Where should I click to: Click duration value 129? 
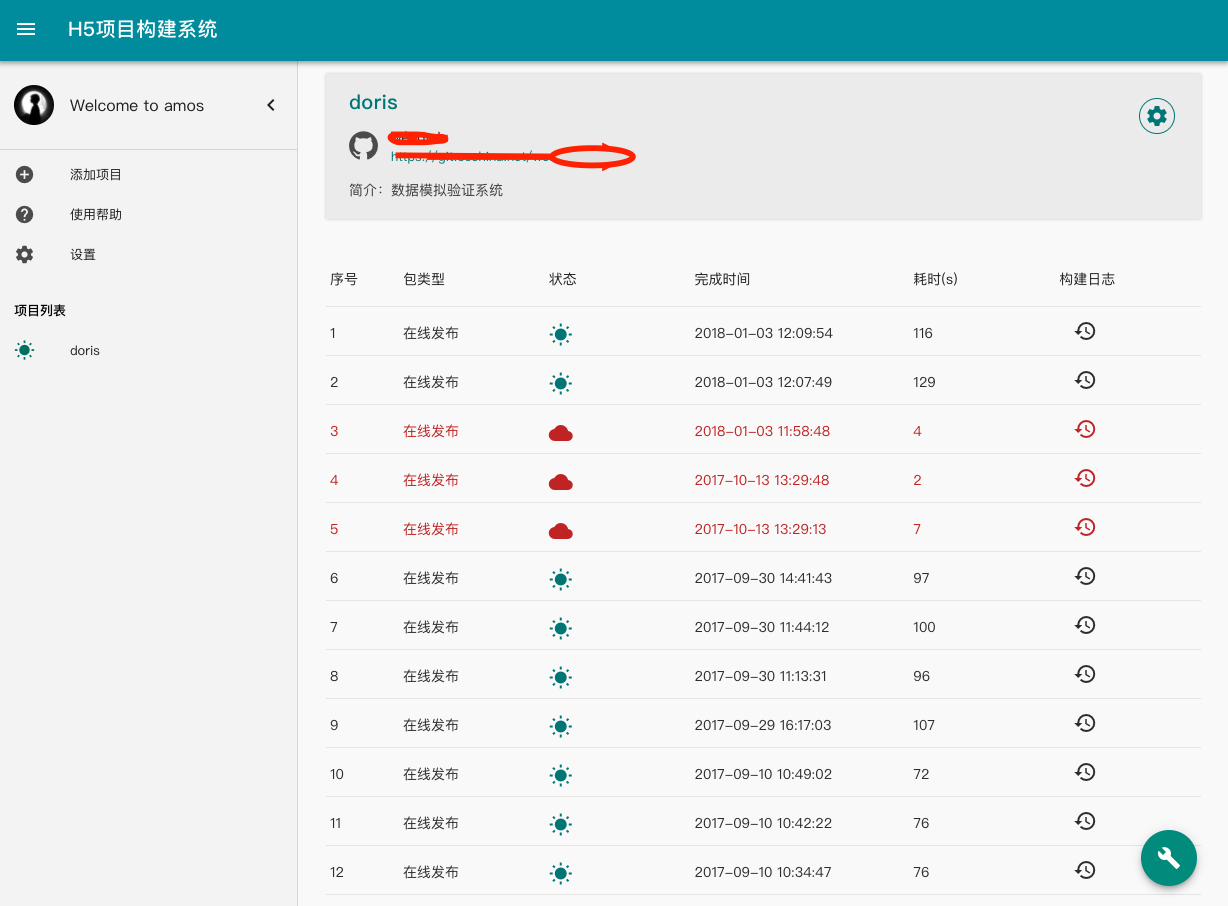[925, 382]
